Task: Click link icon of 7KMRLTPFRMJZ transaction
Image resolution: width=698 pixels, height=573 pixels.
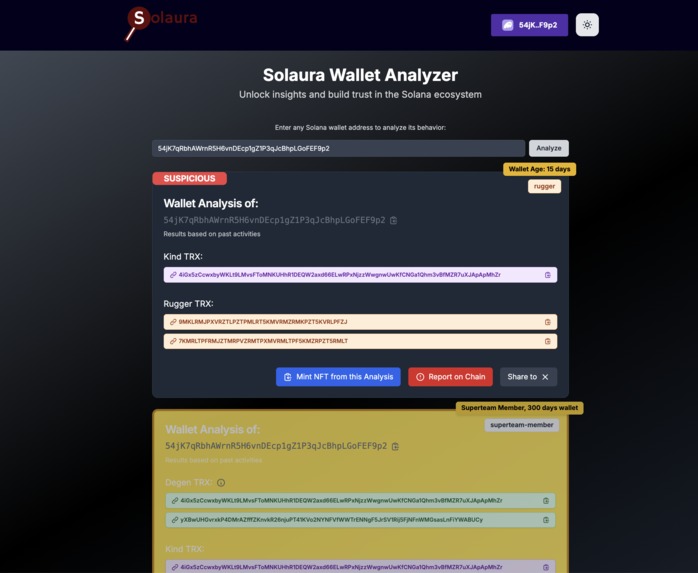Action: pos(173,341)
